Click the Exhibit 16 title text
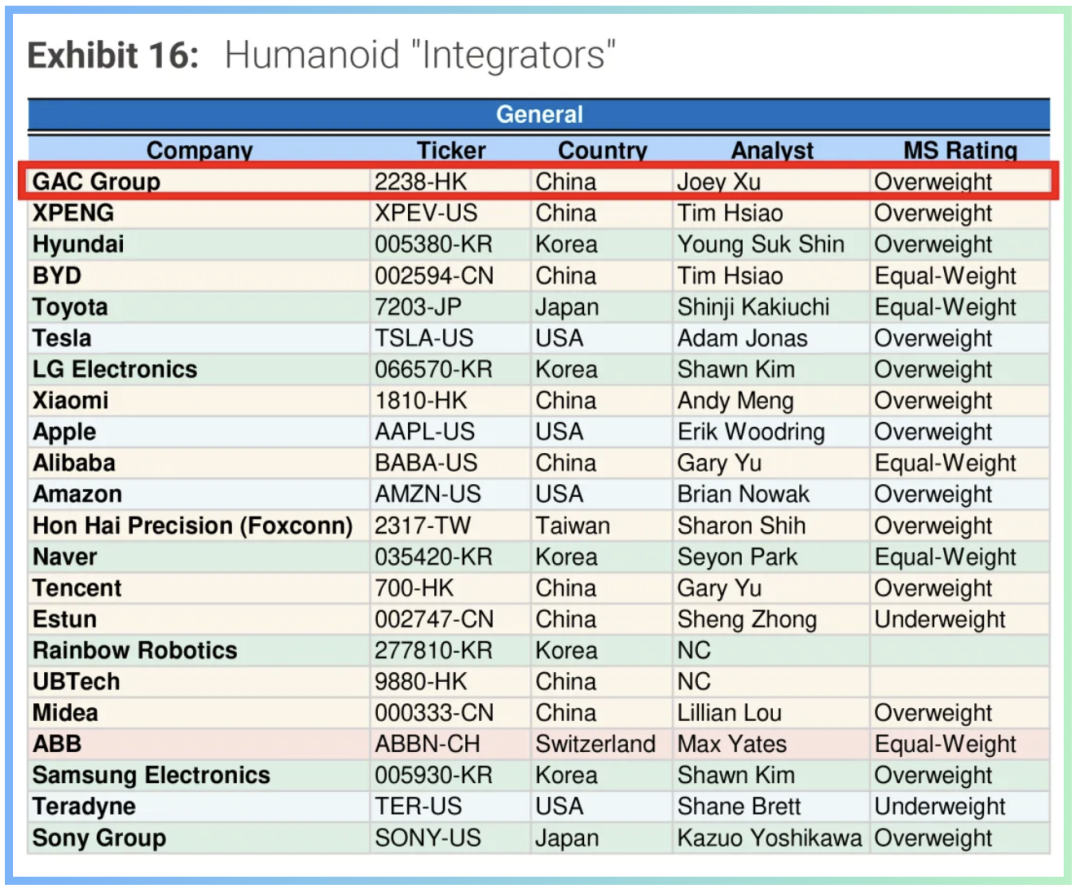Viewport: 1080px width, 893px height. tap(320, 55)
